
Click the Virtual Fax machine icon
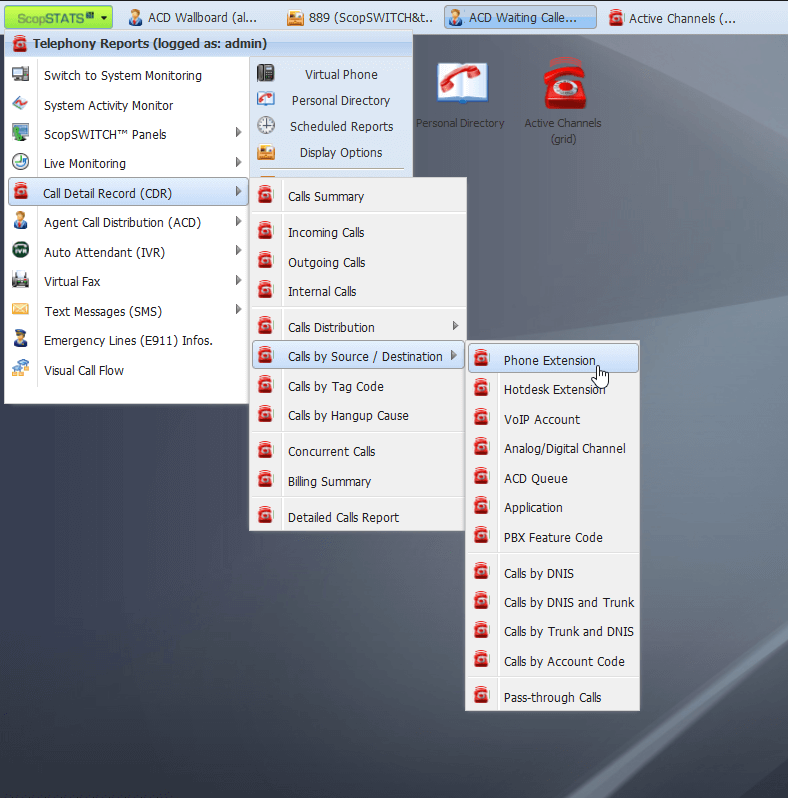[21, 281]
